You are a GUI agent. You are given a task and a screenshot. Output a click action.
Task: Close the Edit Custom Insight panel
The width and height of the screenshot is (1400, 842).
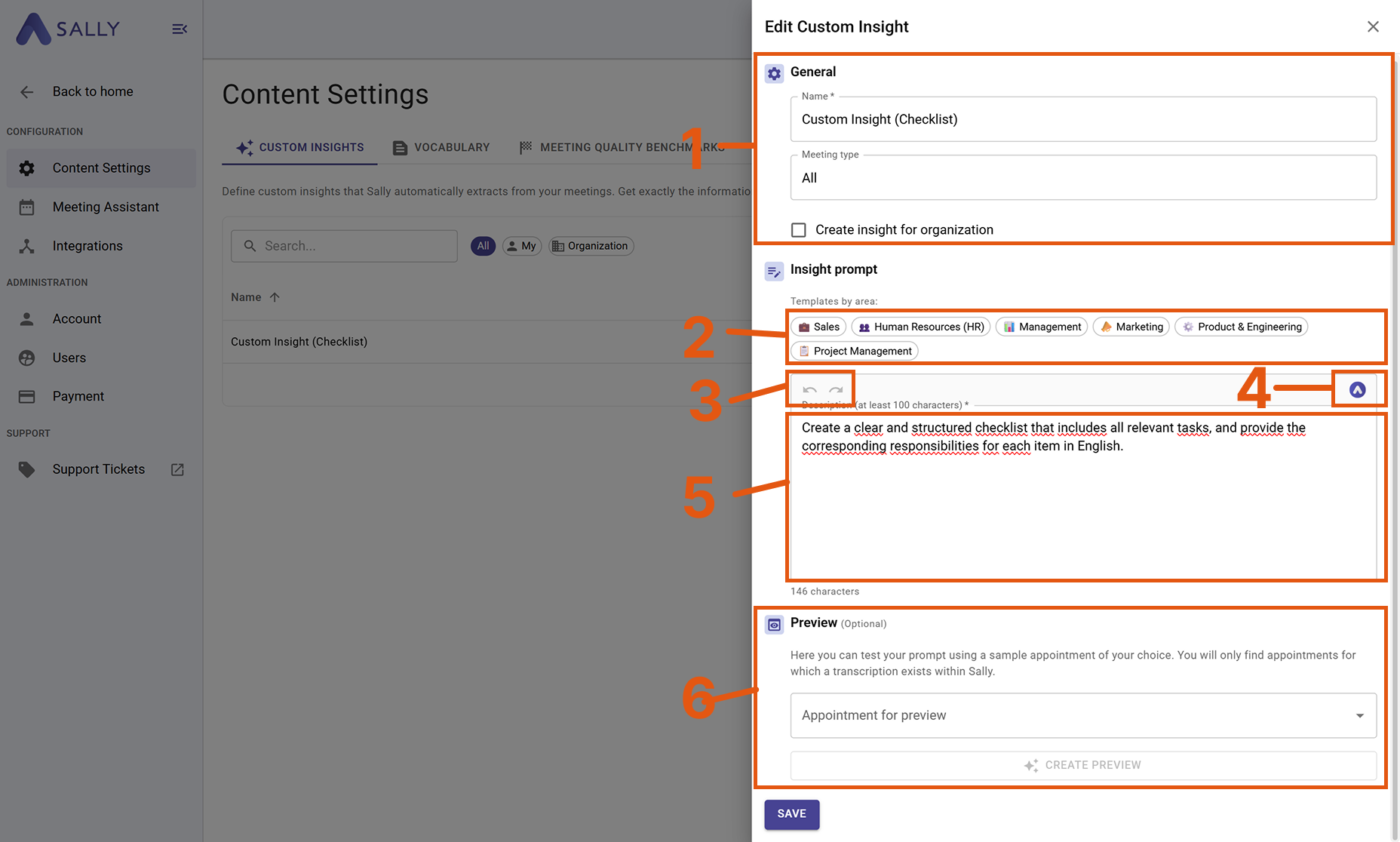(1373, 27)
